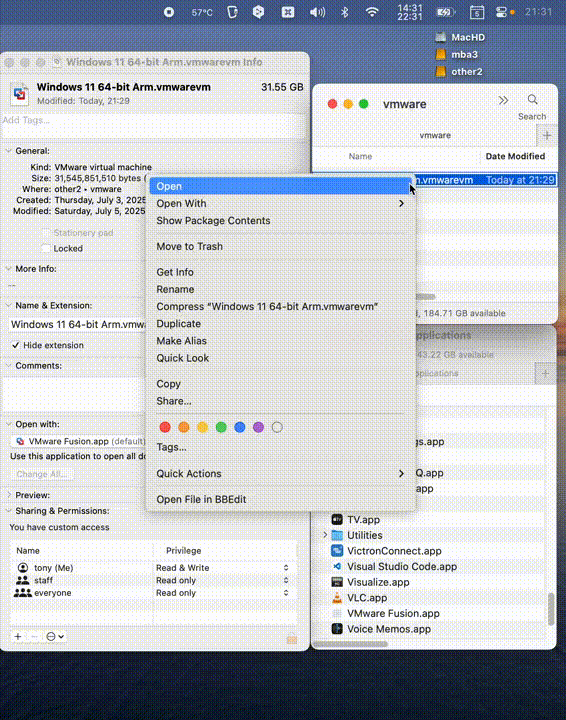Click the 57°C temperature monitor
Image resolution: width=566 pixels, height=720 pixels.
pos(202,12)
